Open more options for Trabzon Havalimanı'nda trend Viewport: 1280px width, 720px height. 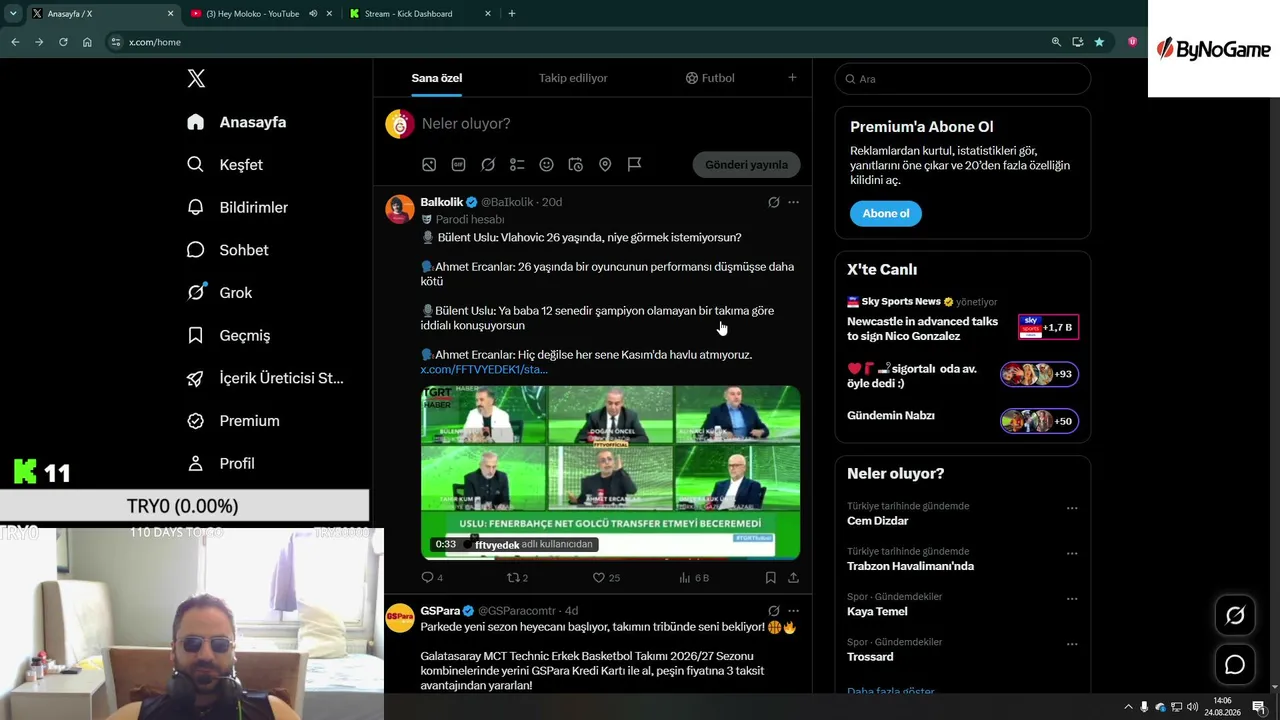click(x=1072, y=554)
